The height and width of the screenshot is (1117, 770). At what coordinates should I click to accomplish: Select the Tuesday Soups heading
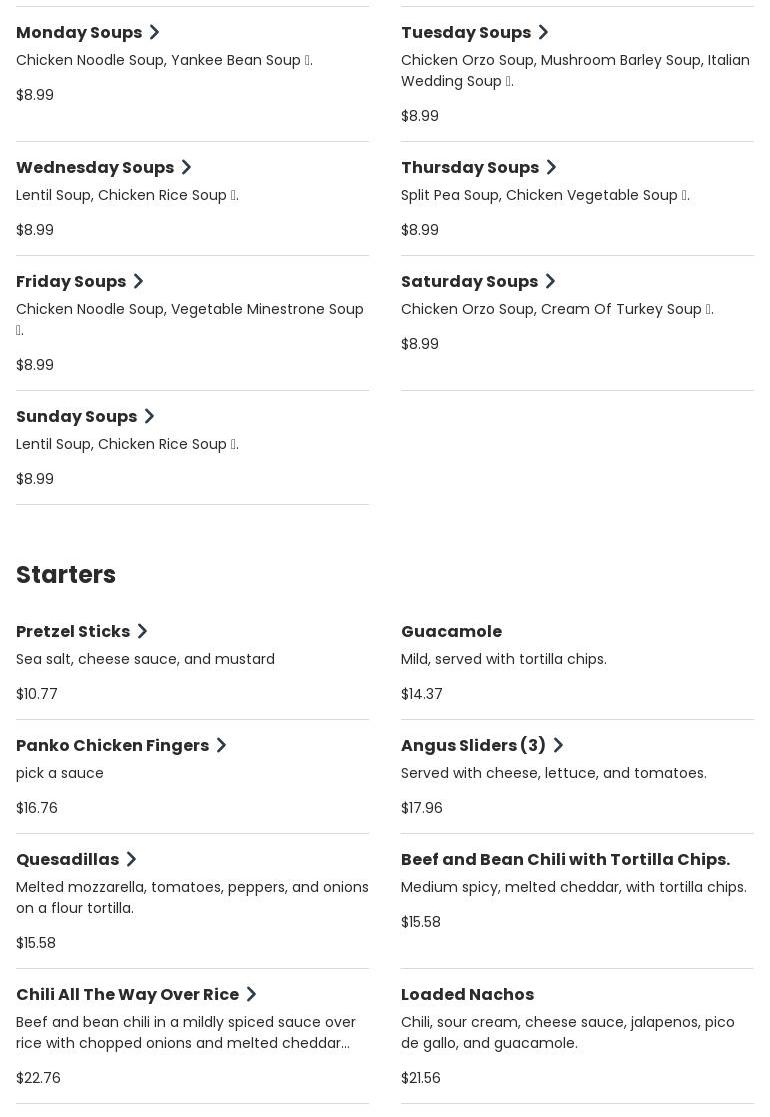tap(465, 33)
